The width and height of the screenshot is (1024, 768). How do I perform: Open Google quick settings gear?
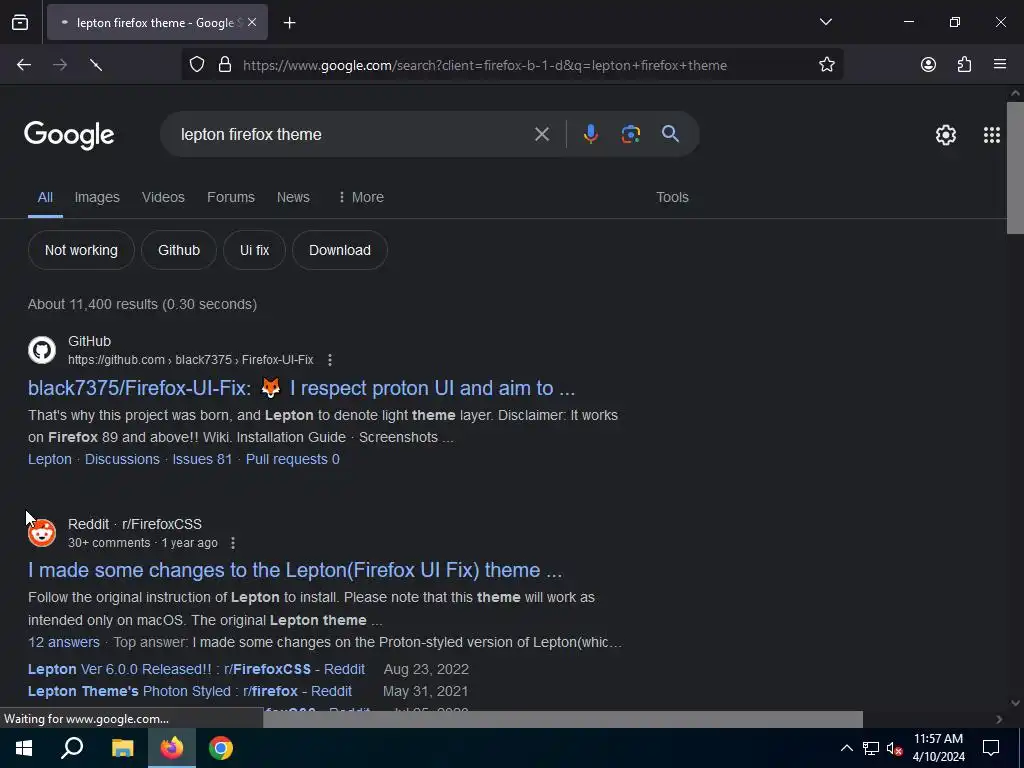[x=946, y=135]
